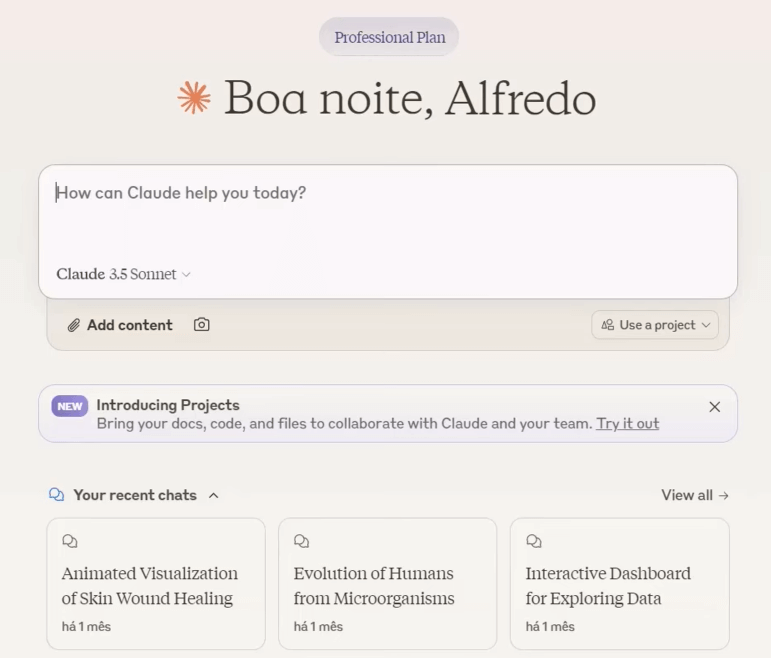Viewport: 771px width, 658px height.
Task: Open Interactive Dashboard for Exploring Data chat
Action: 620,584
